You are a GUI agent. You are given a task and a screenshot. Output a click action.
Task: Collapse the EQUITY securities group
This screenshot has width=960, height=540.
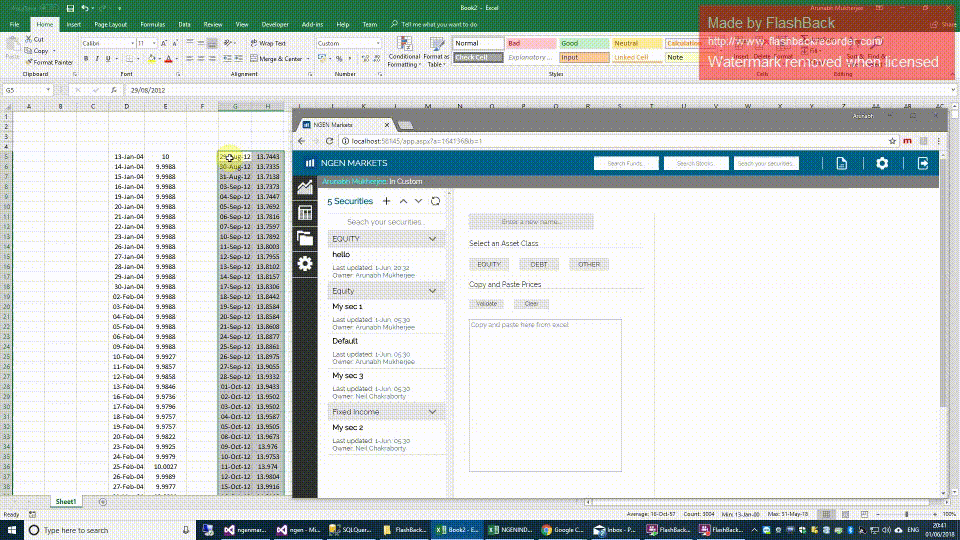tap(433, 240)
